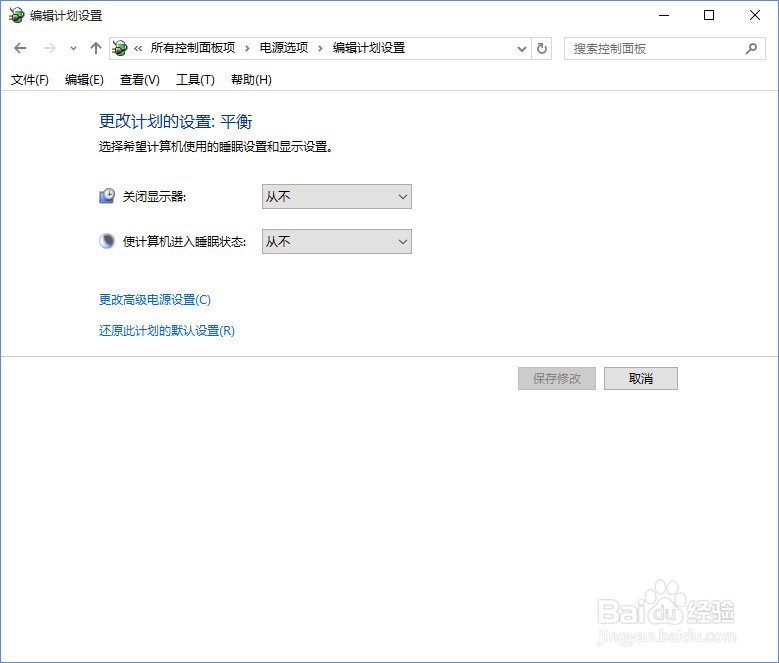Image resolution: width=779 pixels, height=663 pixels.
Task: Open the 文件(F) menu
Action: pyautogui.click(x=30, y=80)
